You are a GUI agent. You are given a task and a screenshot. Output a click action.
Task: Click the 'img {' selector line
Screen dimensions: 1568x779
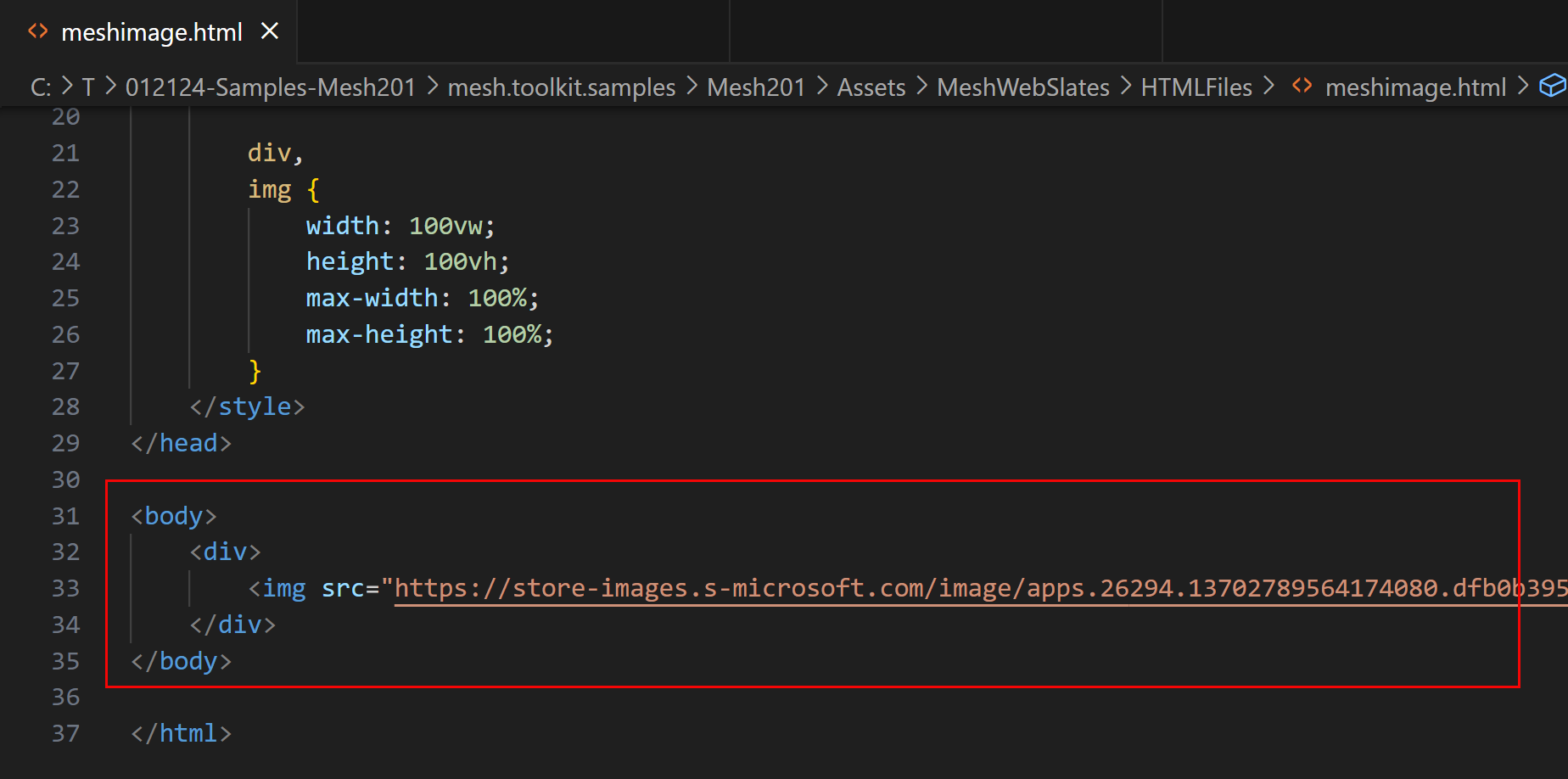[x=283, y=189]
